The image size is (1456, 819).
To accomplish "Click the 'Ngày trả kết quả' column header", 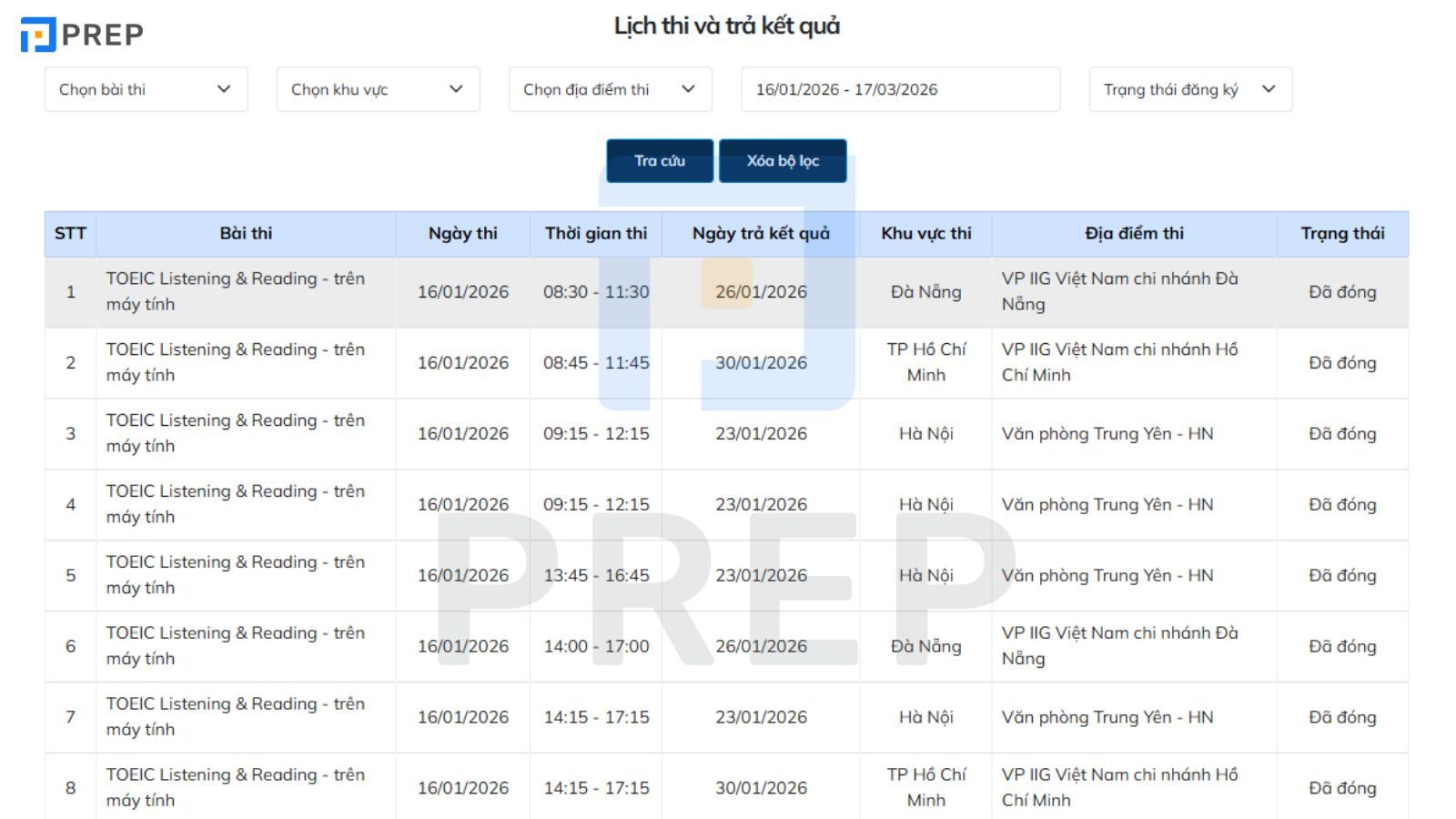I will coord(761,234).
